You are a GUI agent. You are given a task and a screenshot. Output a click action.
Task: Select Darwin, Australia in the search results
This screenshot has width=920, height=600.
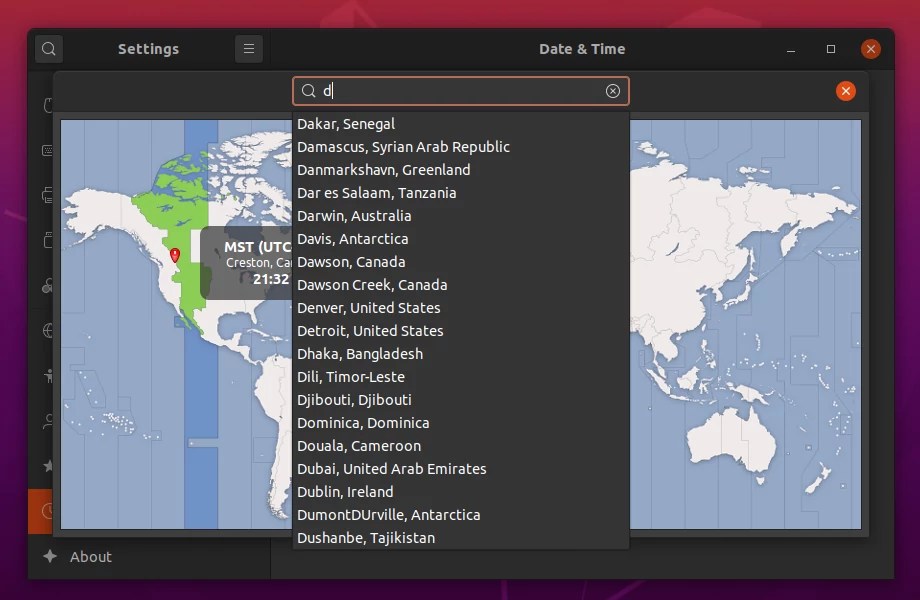click(355, 215)
